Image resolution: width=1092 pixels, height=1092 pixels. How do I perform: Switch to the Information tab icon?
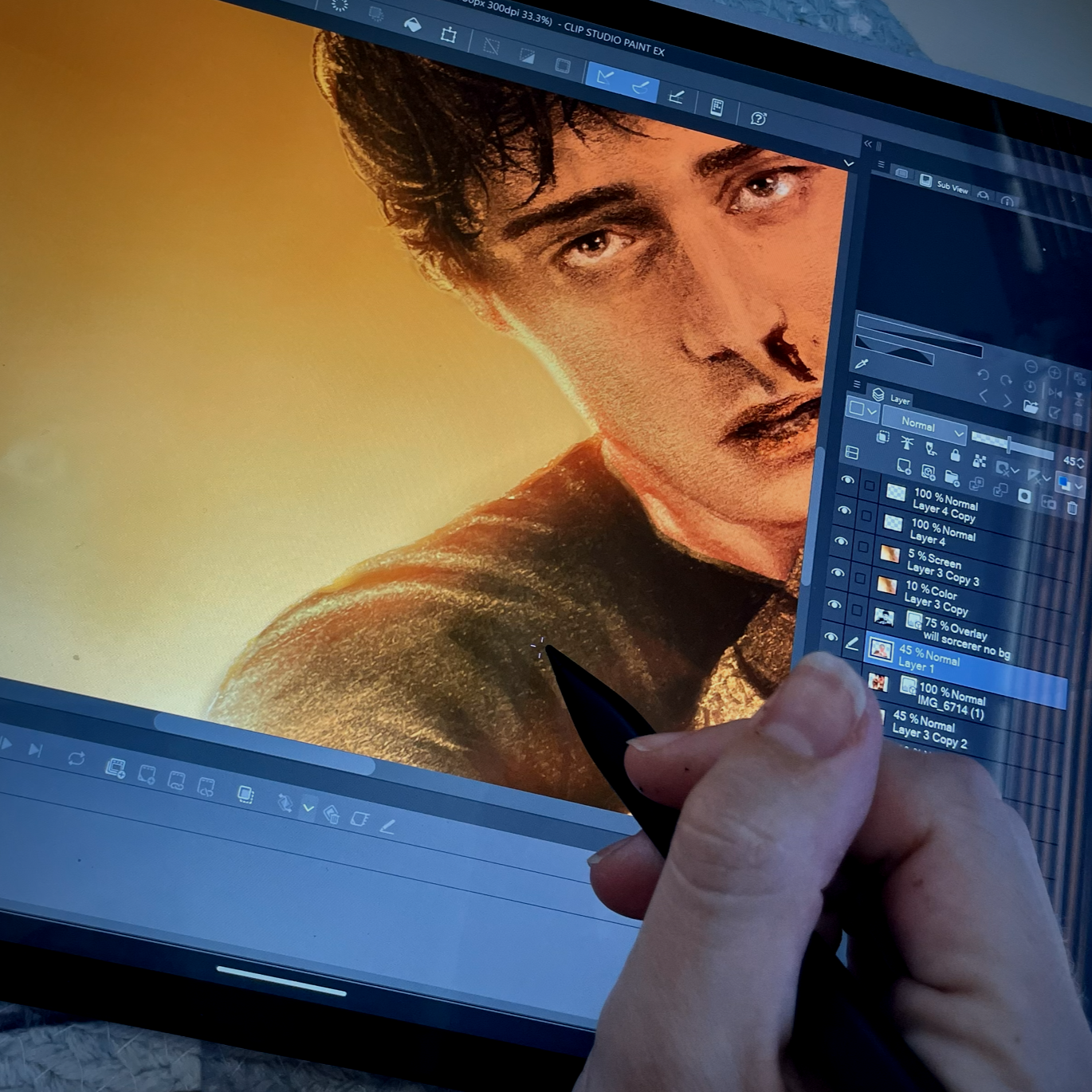[x=1008, y=201]
